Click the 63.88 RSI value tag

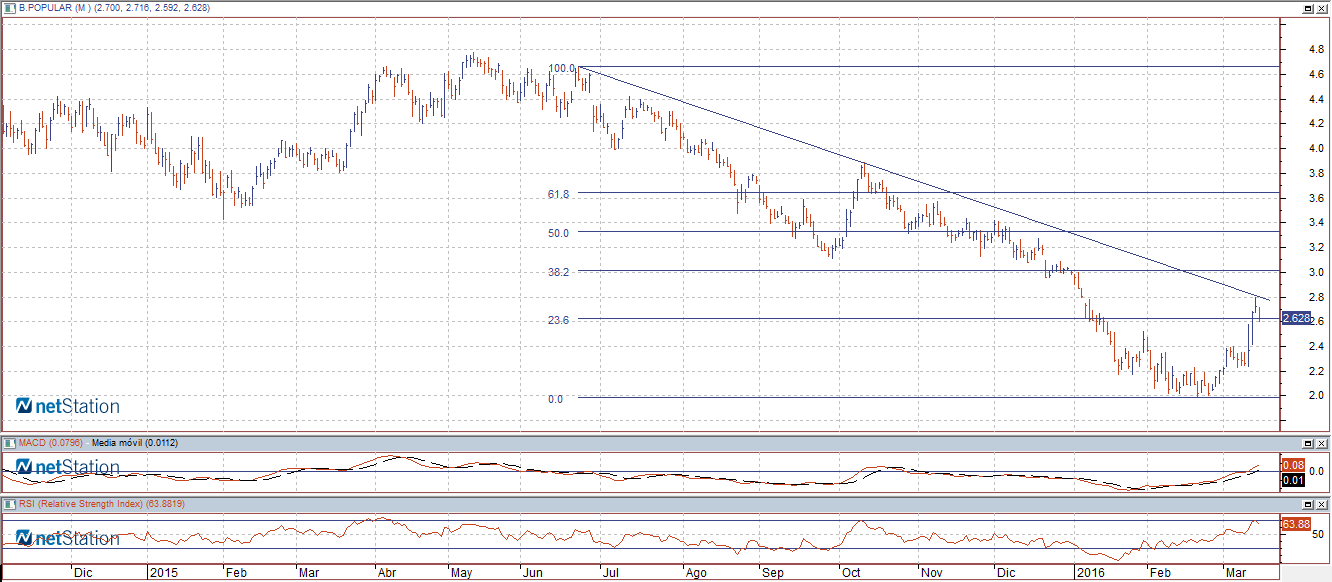[1295, 523]
